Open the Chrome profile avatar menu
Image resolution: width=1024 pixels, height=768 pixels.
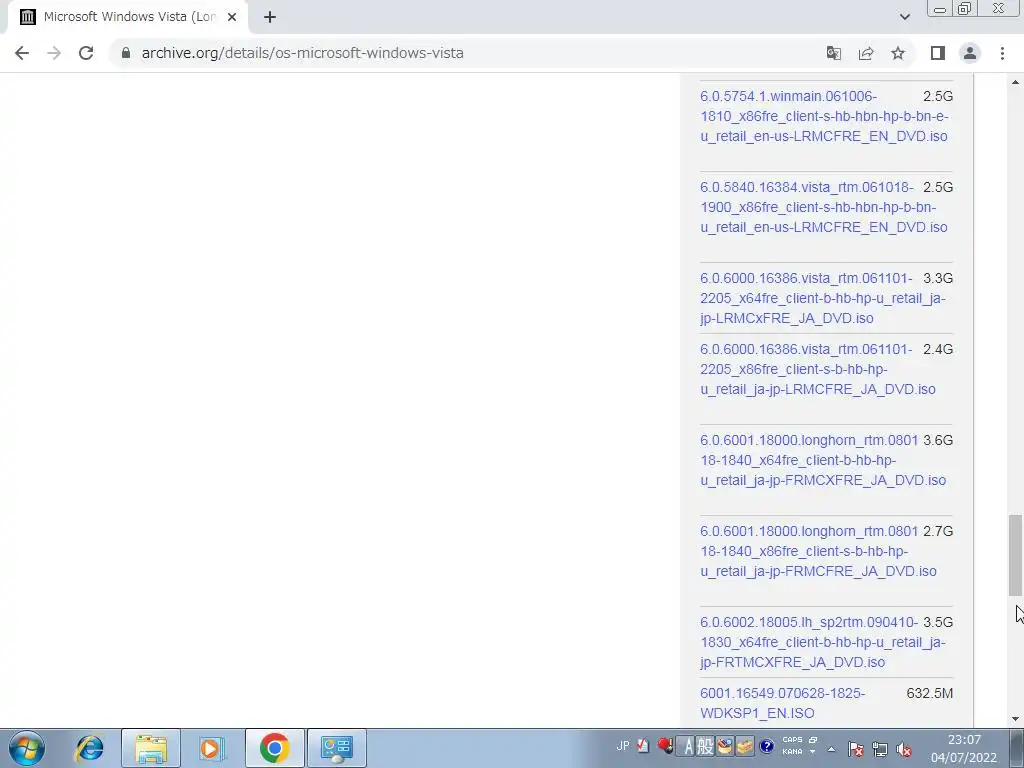click(x=970, y=53)
